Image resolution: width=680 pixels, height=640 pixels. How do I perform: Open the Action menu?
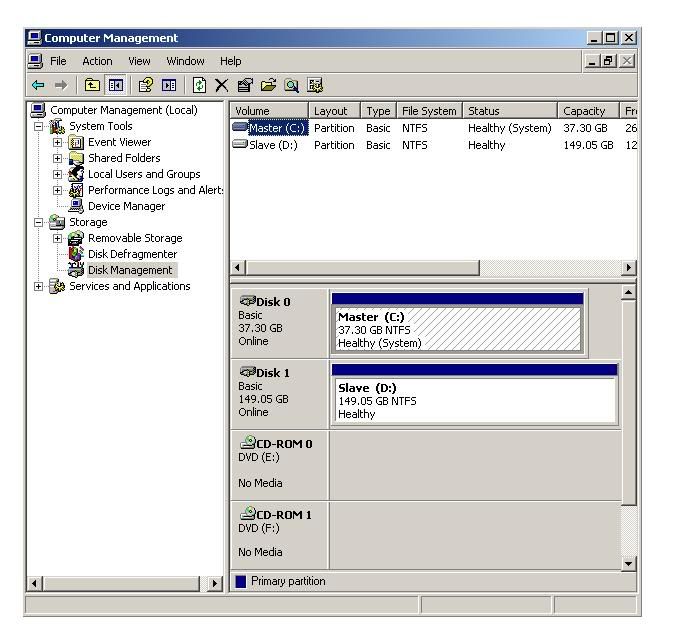tap(97, 61)
